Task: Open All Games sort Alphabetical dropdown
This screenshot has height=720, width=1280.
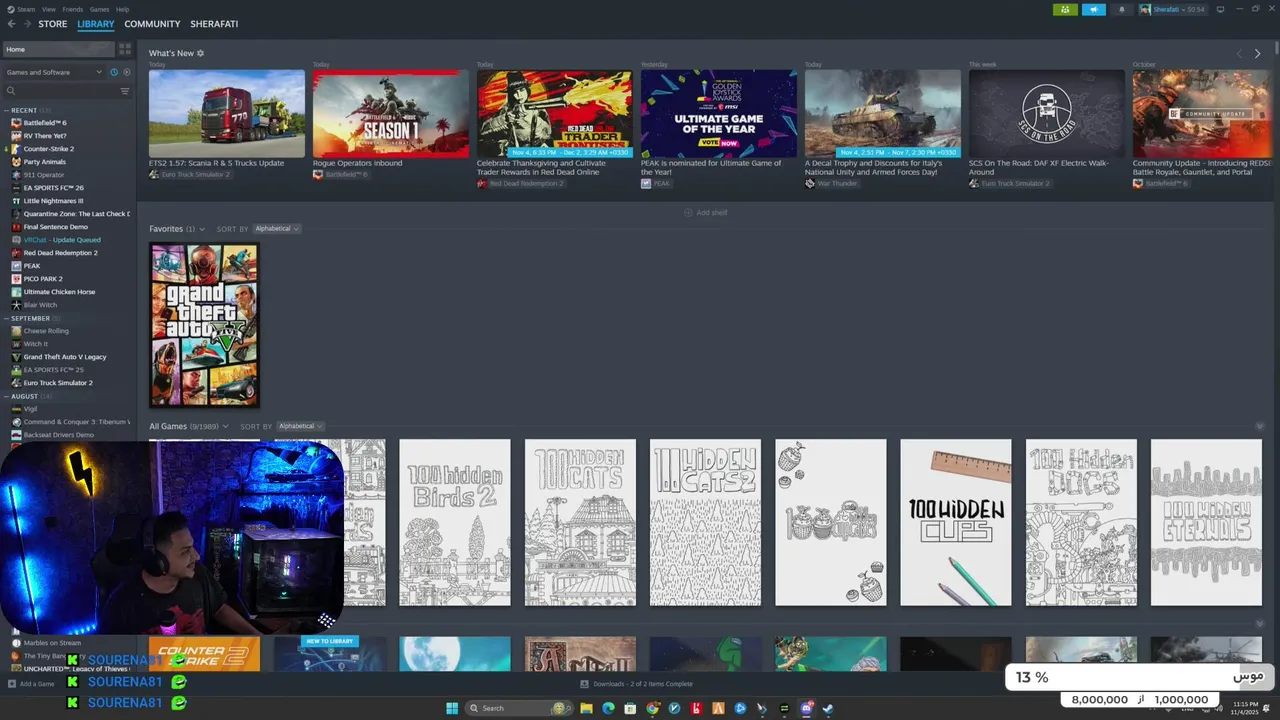Action: [x=300, y=426]
